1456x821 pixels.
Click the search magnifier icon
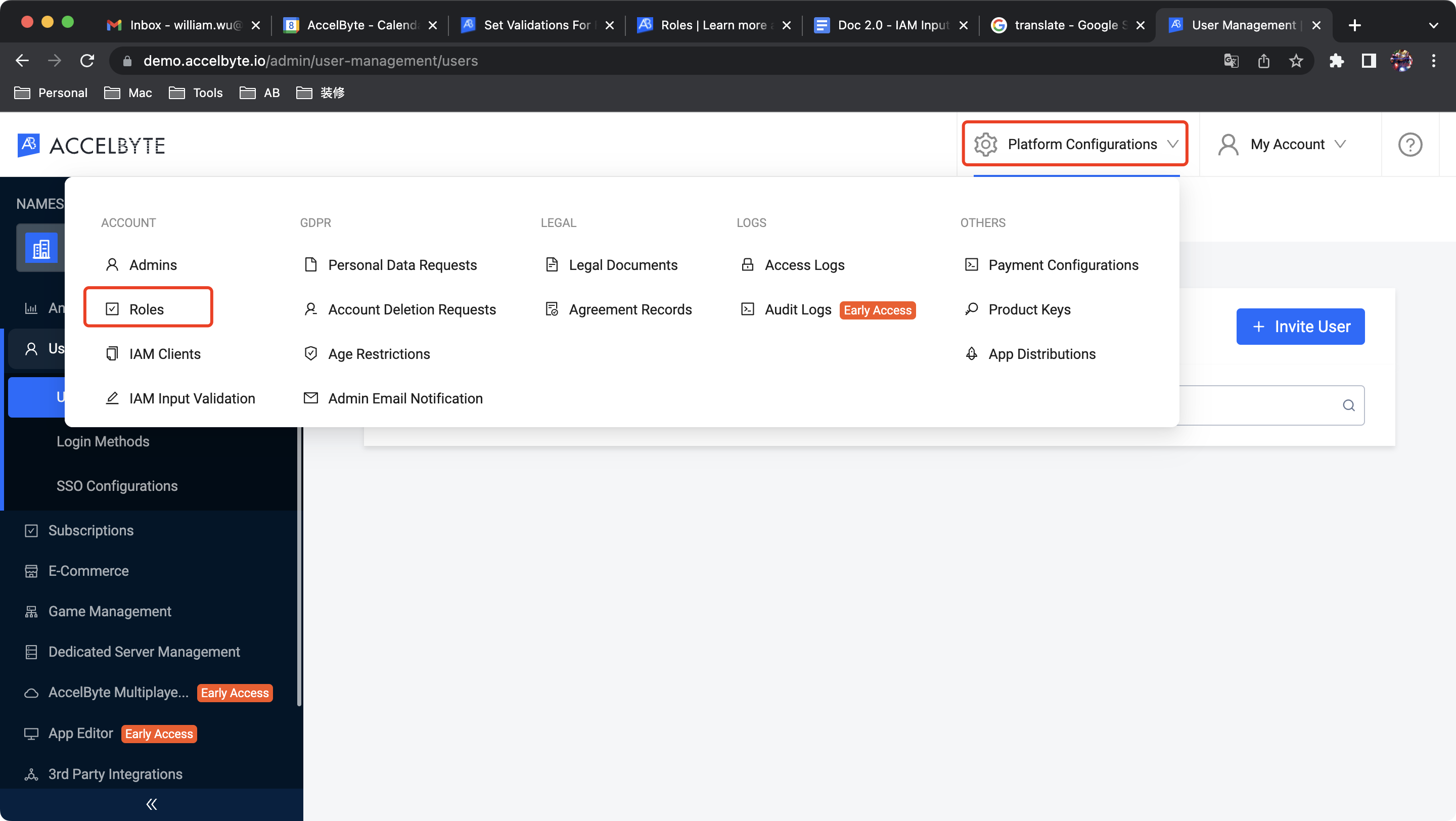pos(1349,405)
